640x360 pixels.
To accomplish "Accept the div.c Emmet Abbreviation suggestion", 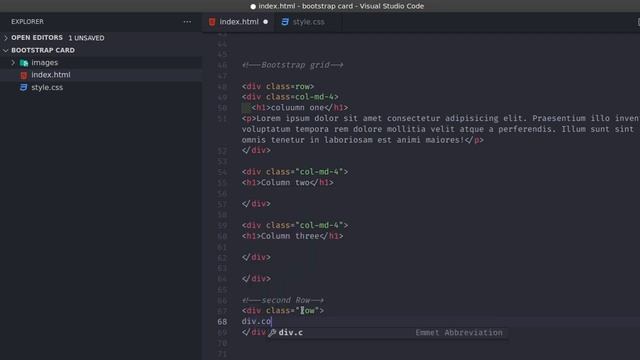I will [388, 333].
